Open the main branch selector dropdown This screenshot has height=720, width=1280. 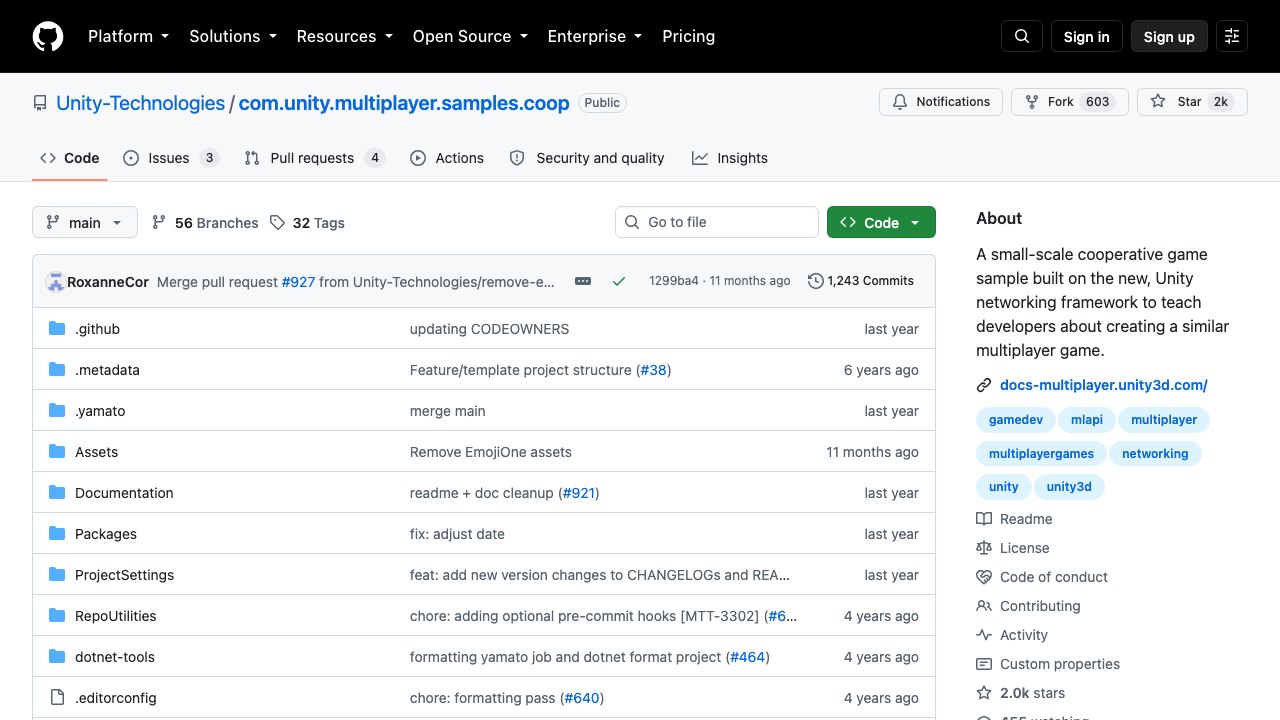pos(85,222)
